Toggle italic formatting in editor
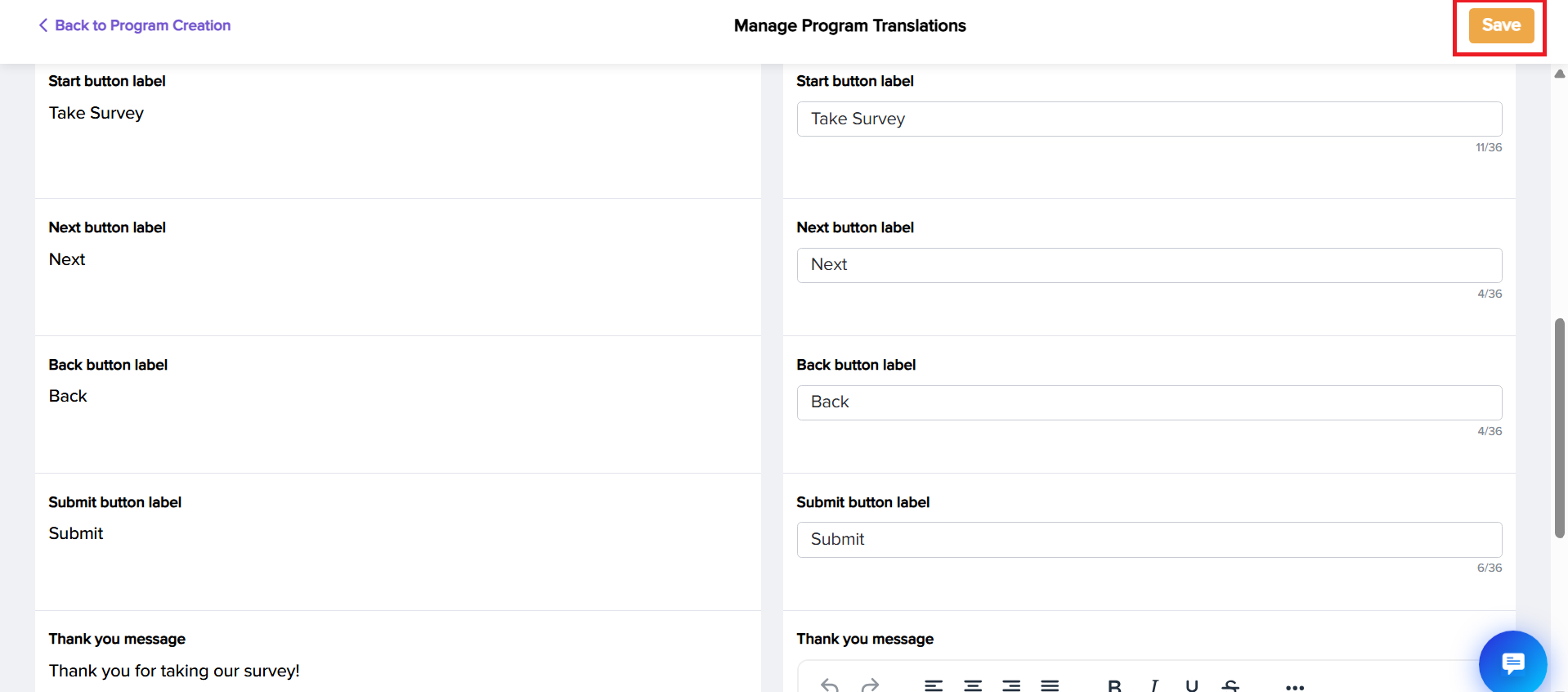1568x692 pixels. (x=1154, y=685)
